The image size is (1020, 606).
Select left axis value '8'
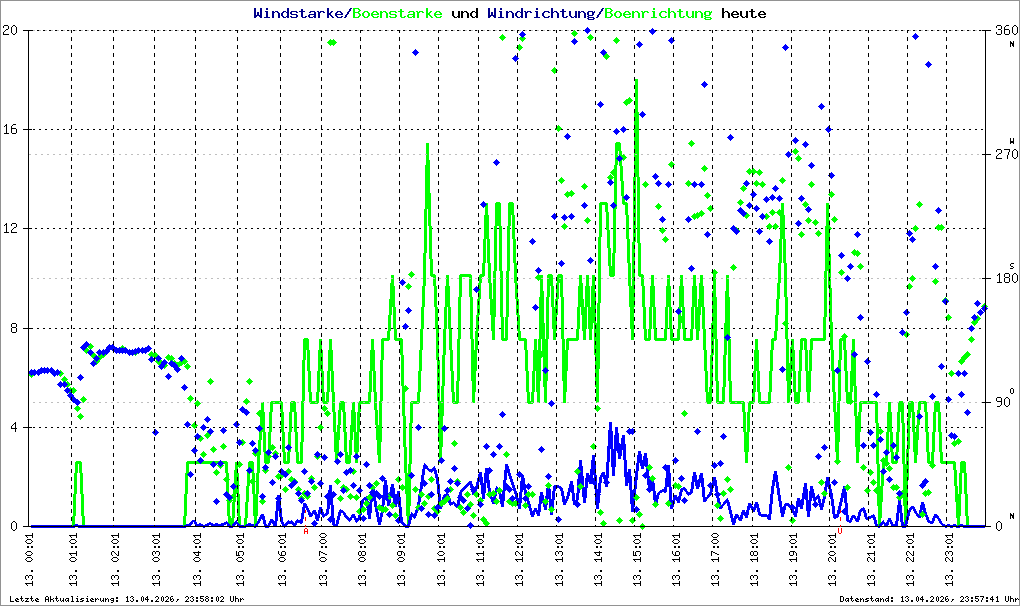pos(14,328)
